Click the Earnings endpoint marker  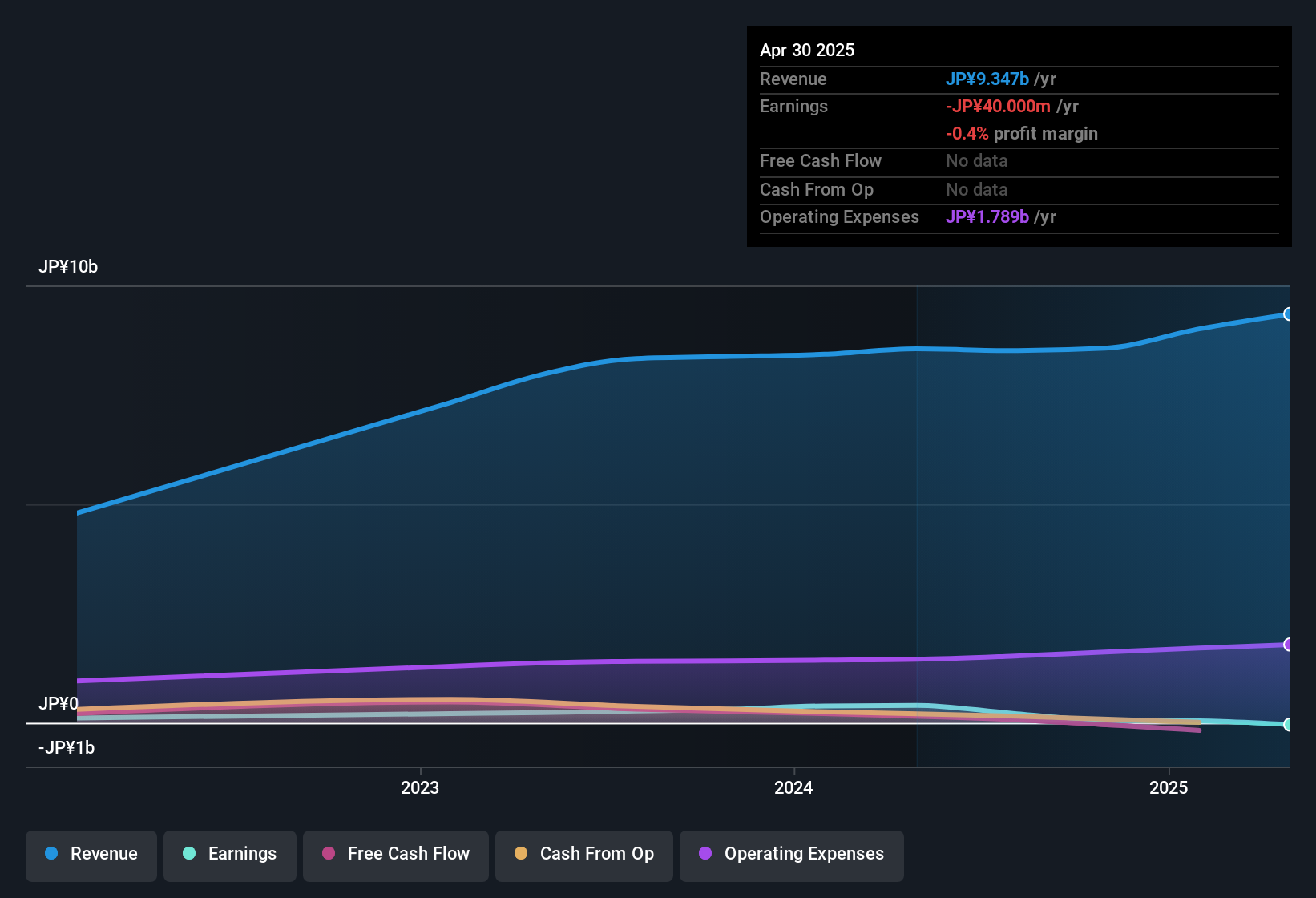coord(1288,725)
